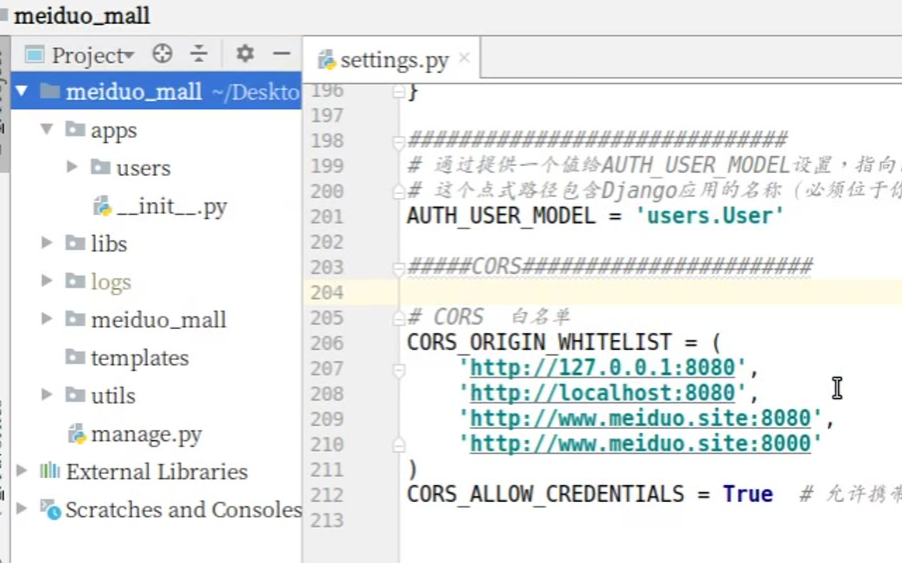Expand the libs folder
The height and width of the screenshot is (563, 902).
point(47,243)
